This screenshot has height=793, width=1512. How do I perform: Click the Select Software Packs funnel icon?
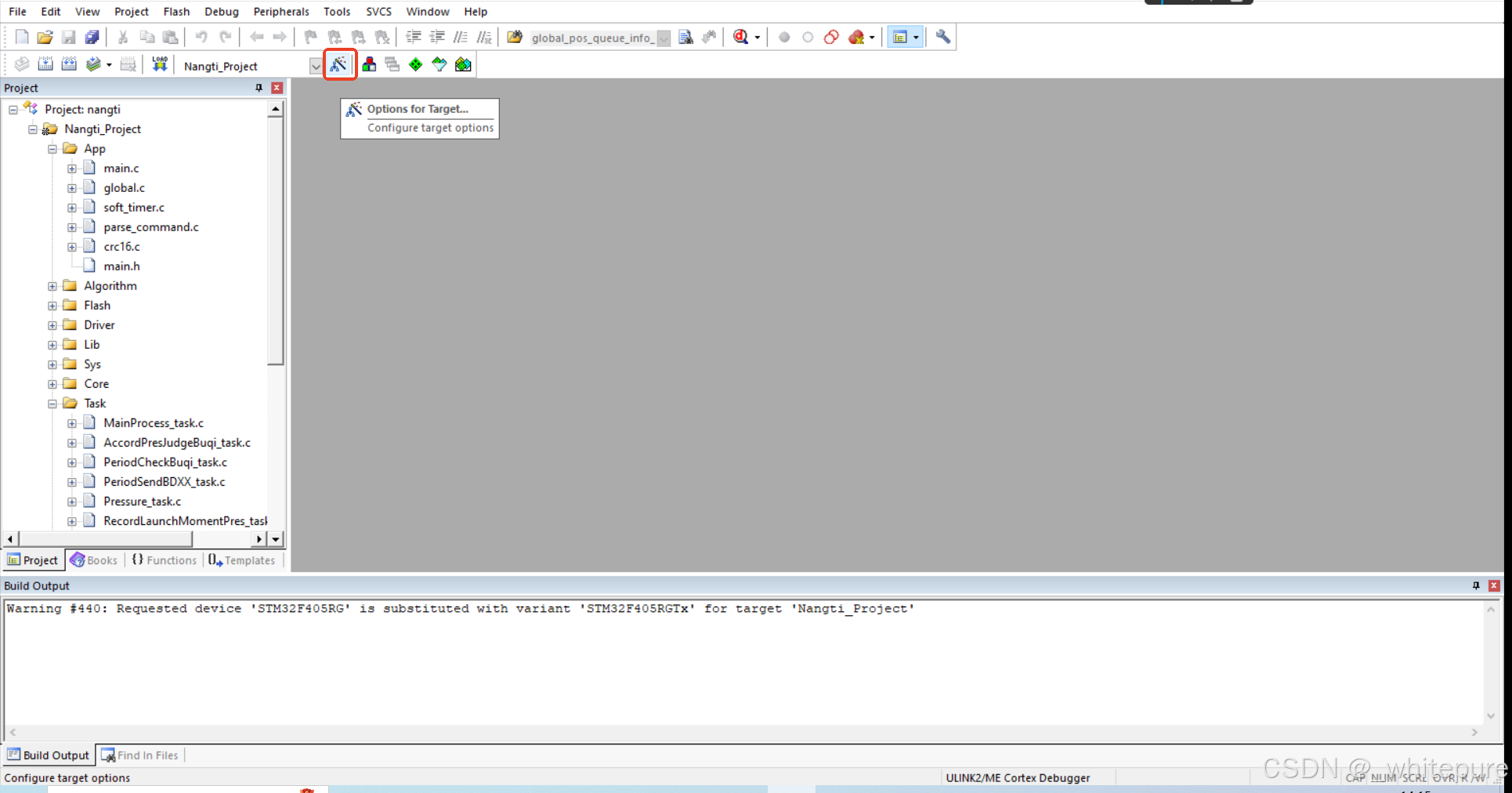[439, 64]
